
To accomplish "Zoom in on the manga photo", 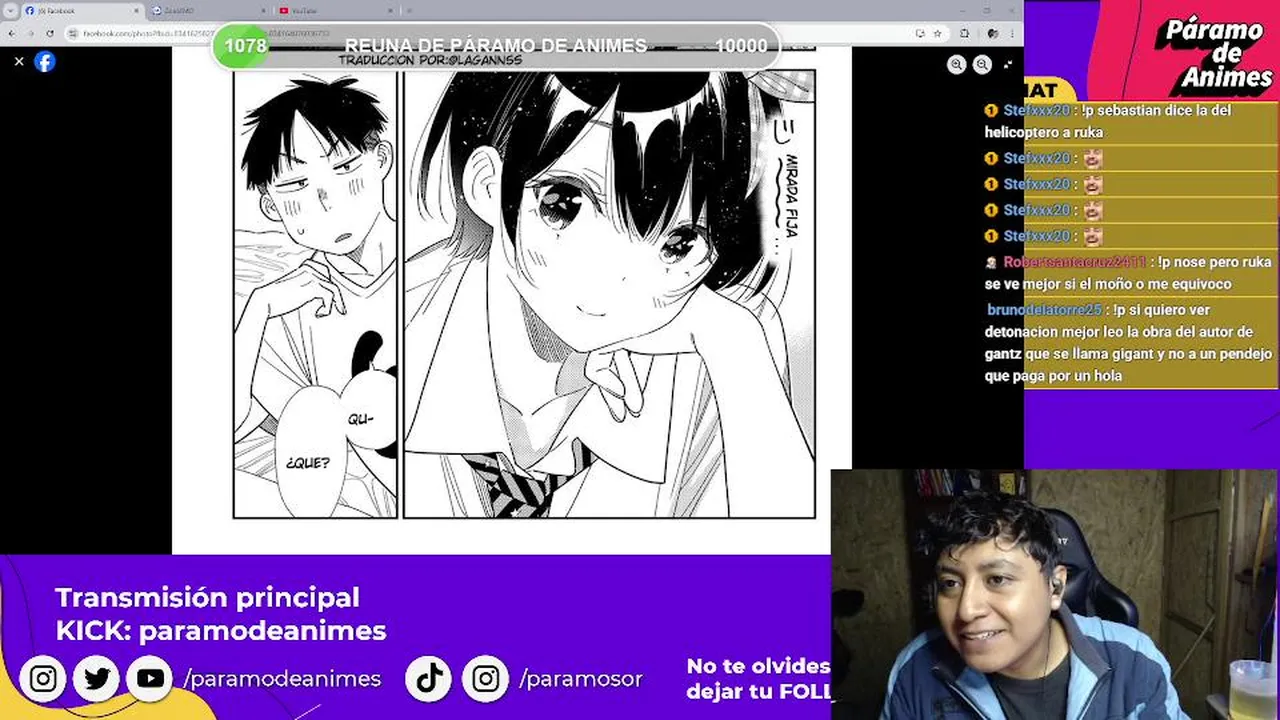I will (x=957, y=64).
